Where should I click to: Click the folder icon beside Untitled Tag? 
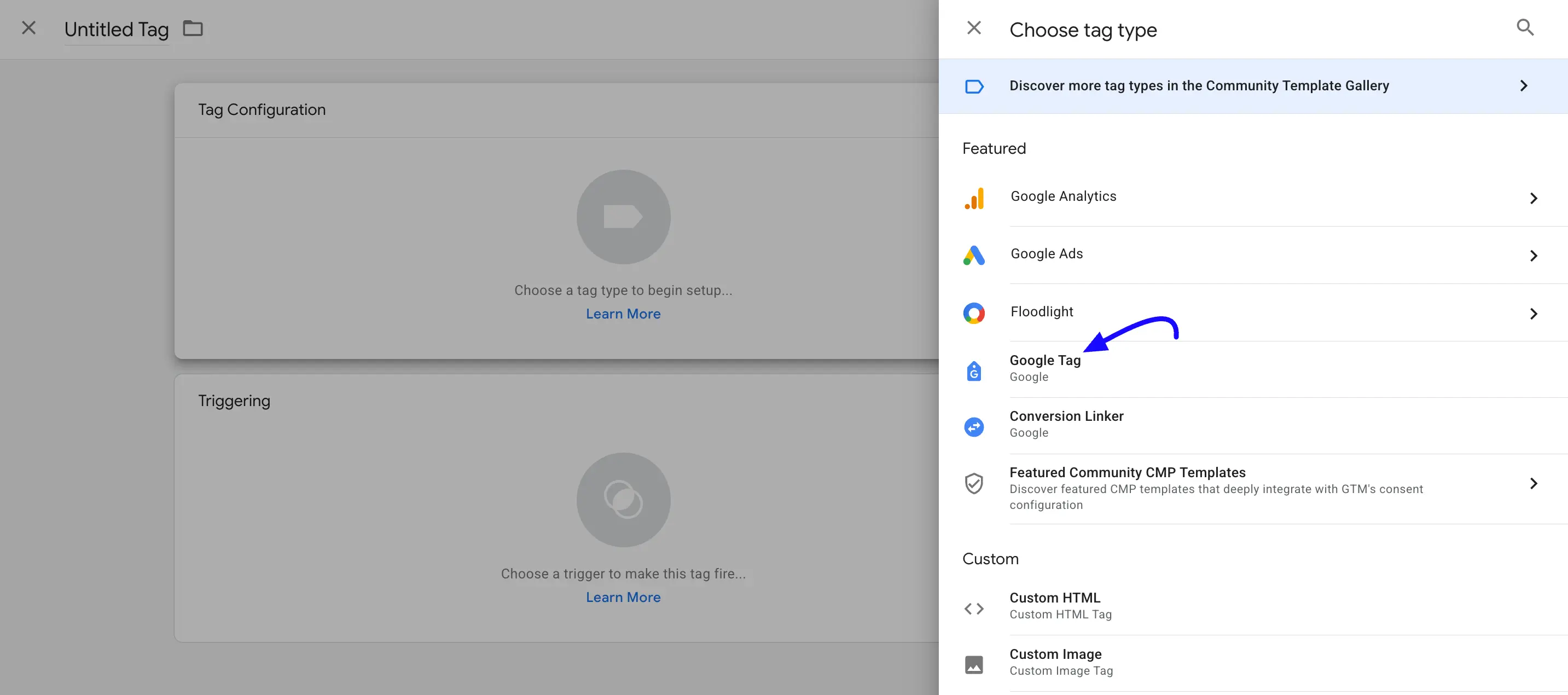[x=193, y=28]
